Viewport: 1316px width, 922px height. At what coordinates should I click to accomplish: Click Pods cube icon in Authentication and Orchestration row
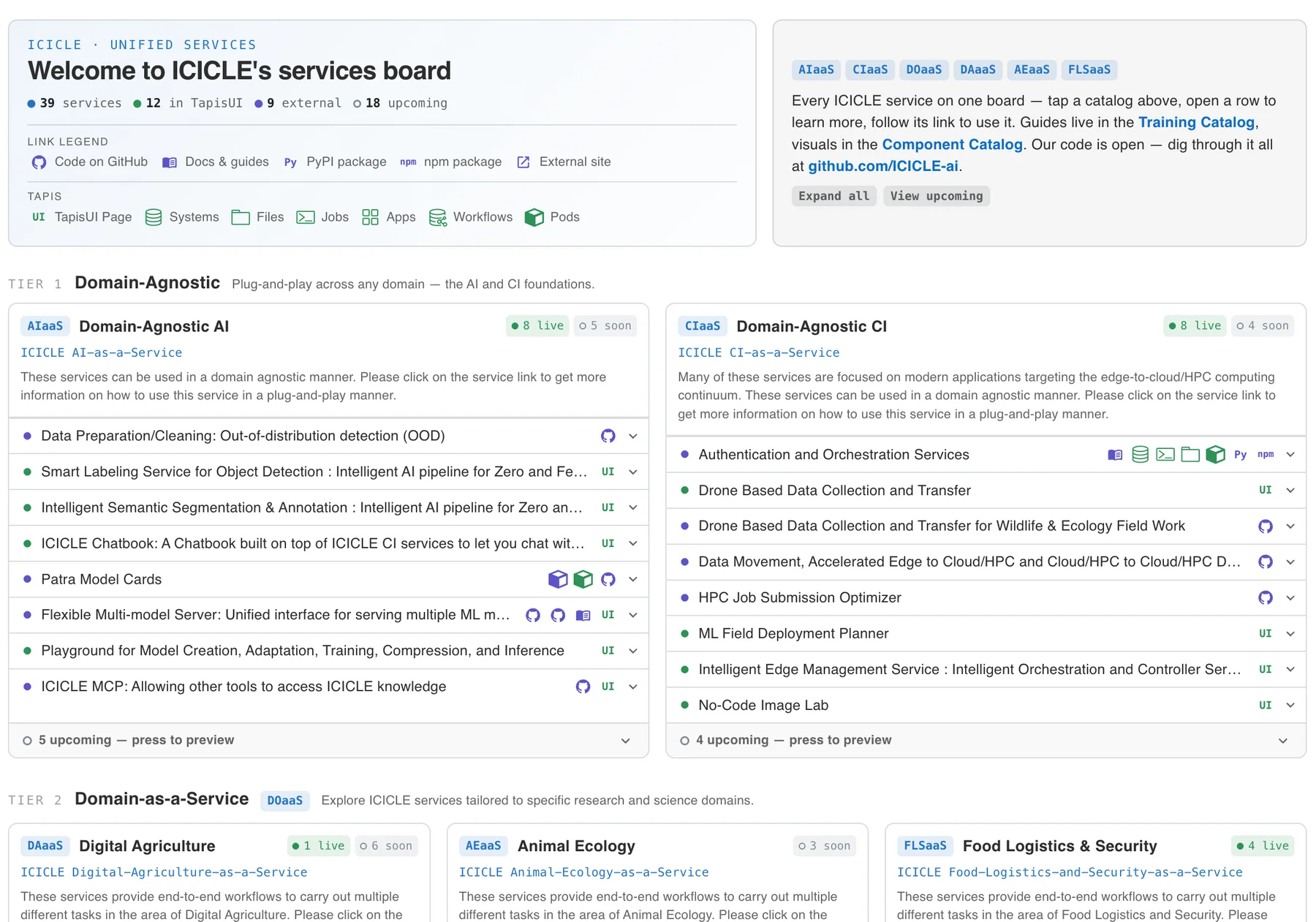point(1215,455)
